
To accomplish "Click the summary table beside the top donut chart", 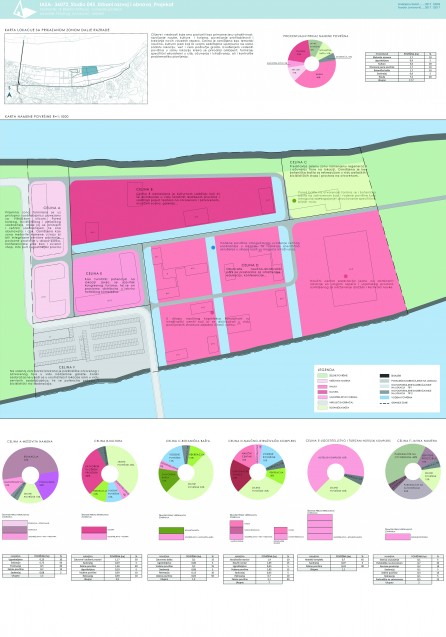I will pyautogui.click(x=401, y=67).
